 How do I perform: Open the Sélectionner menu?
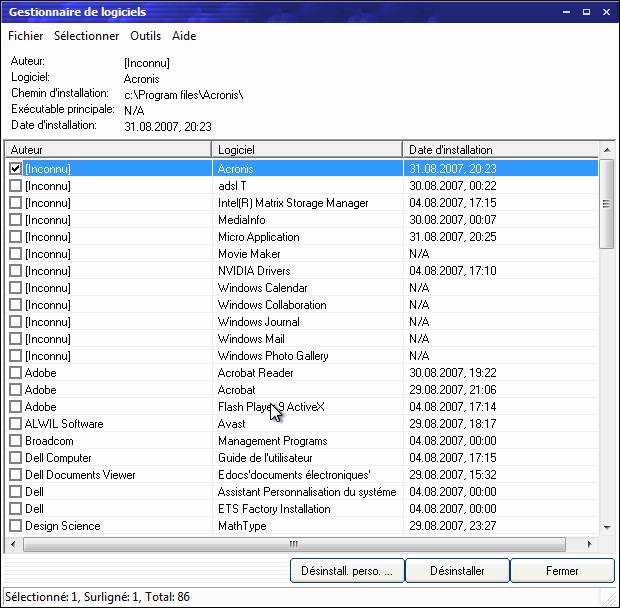coord(87,36)
